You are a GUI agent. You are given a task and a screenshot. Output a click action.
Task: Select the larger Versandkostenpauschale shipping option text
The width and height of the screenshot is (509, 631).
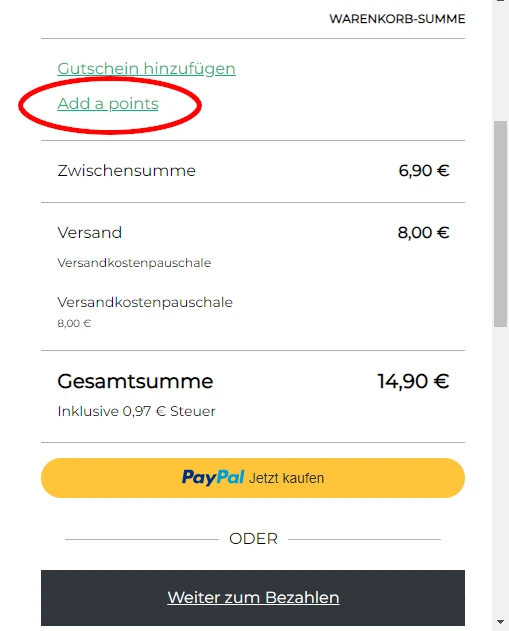pos(145,302)
